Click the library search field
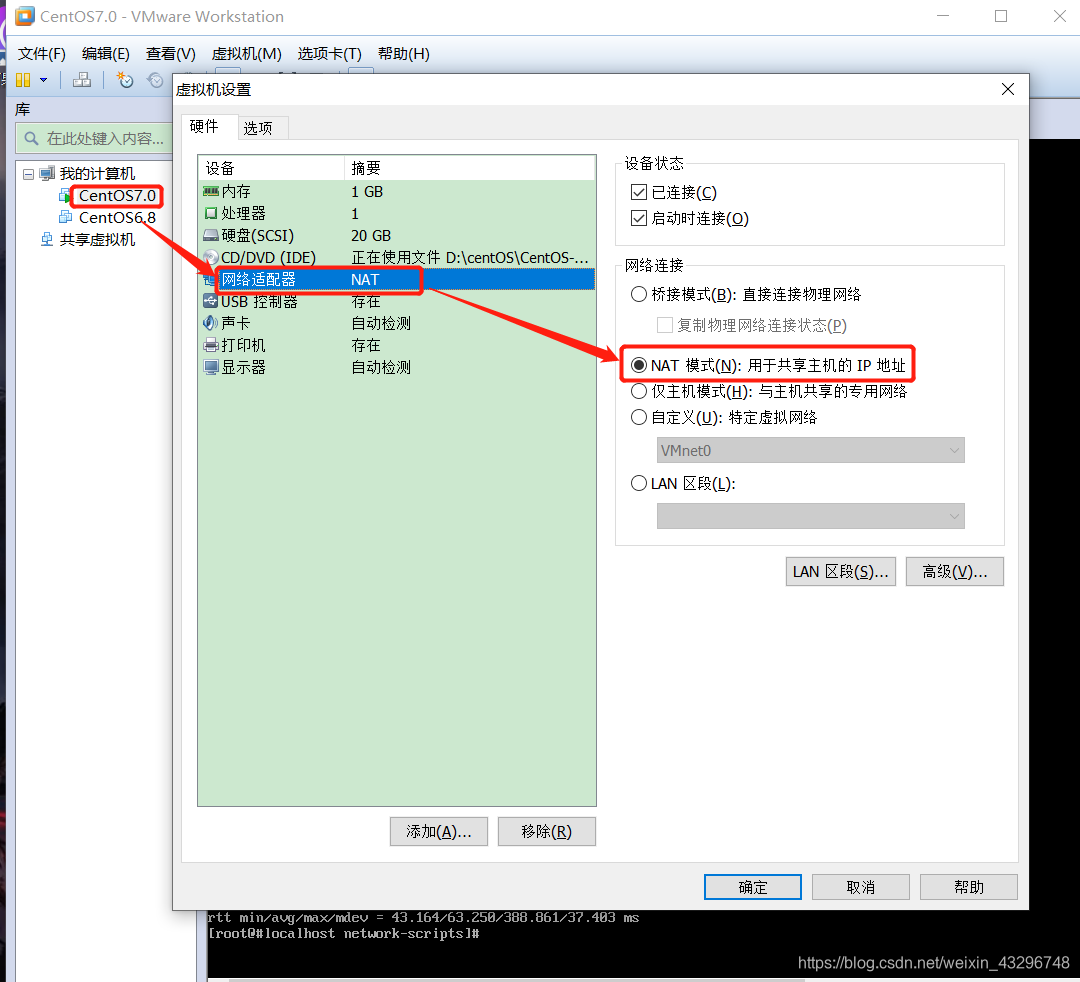 pos(95,138)
